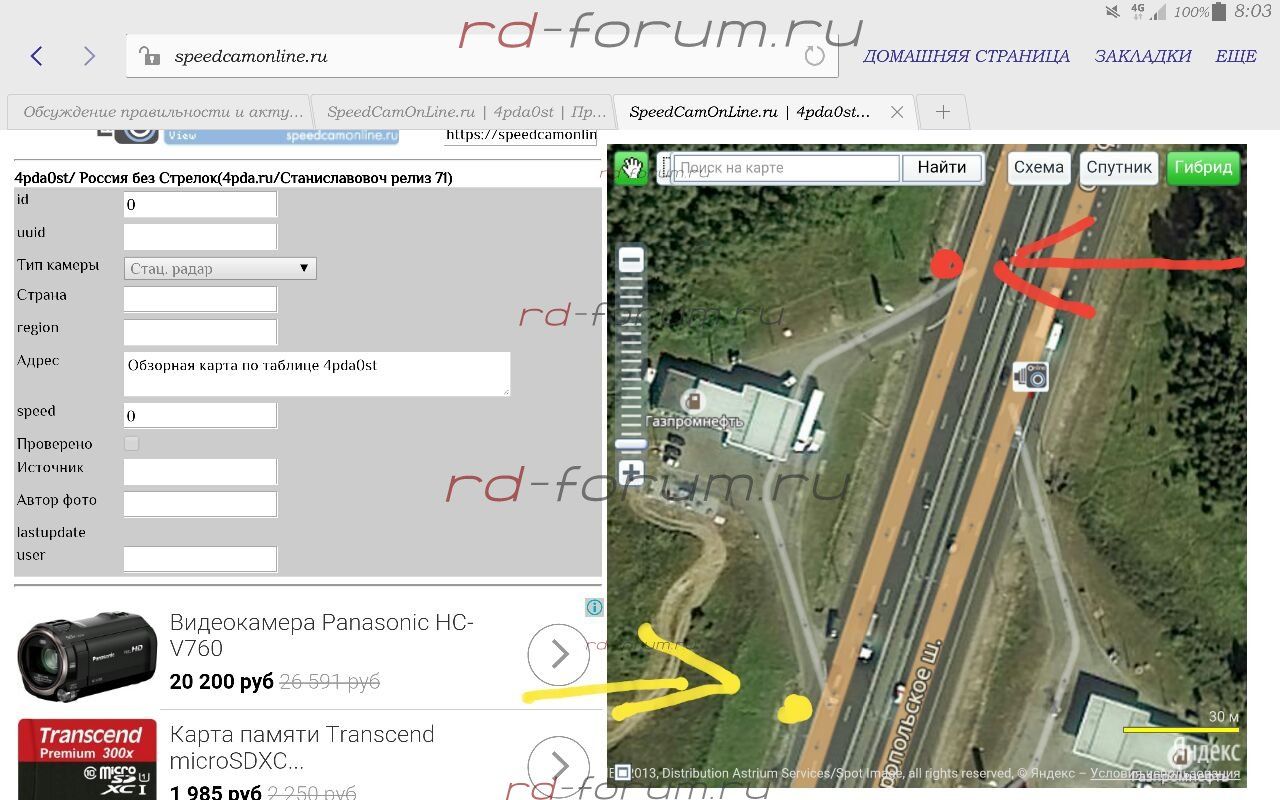Switch map to Спутник view
This screenshot has height=800, width=1280.
1119,167
